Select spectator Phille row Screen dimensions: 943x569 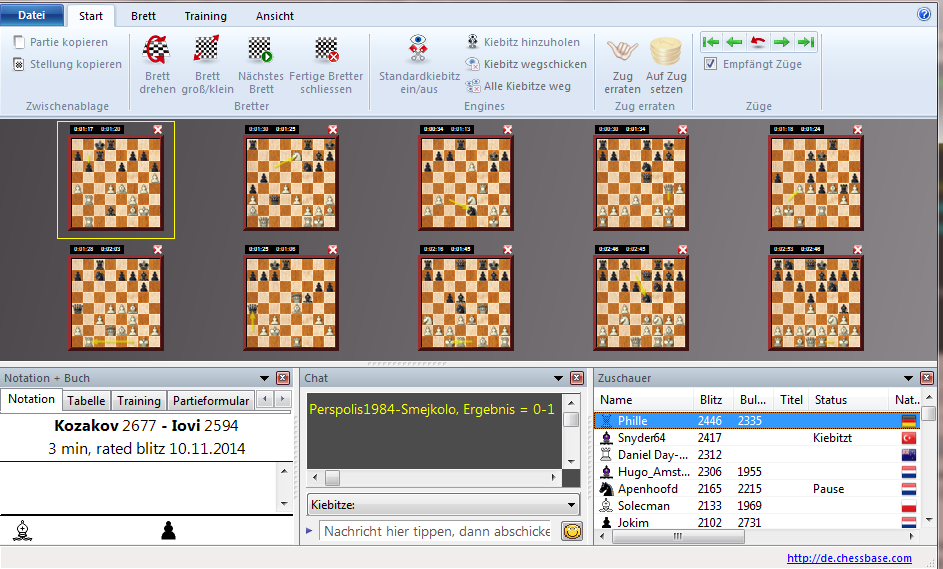point(757,420)
